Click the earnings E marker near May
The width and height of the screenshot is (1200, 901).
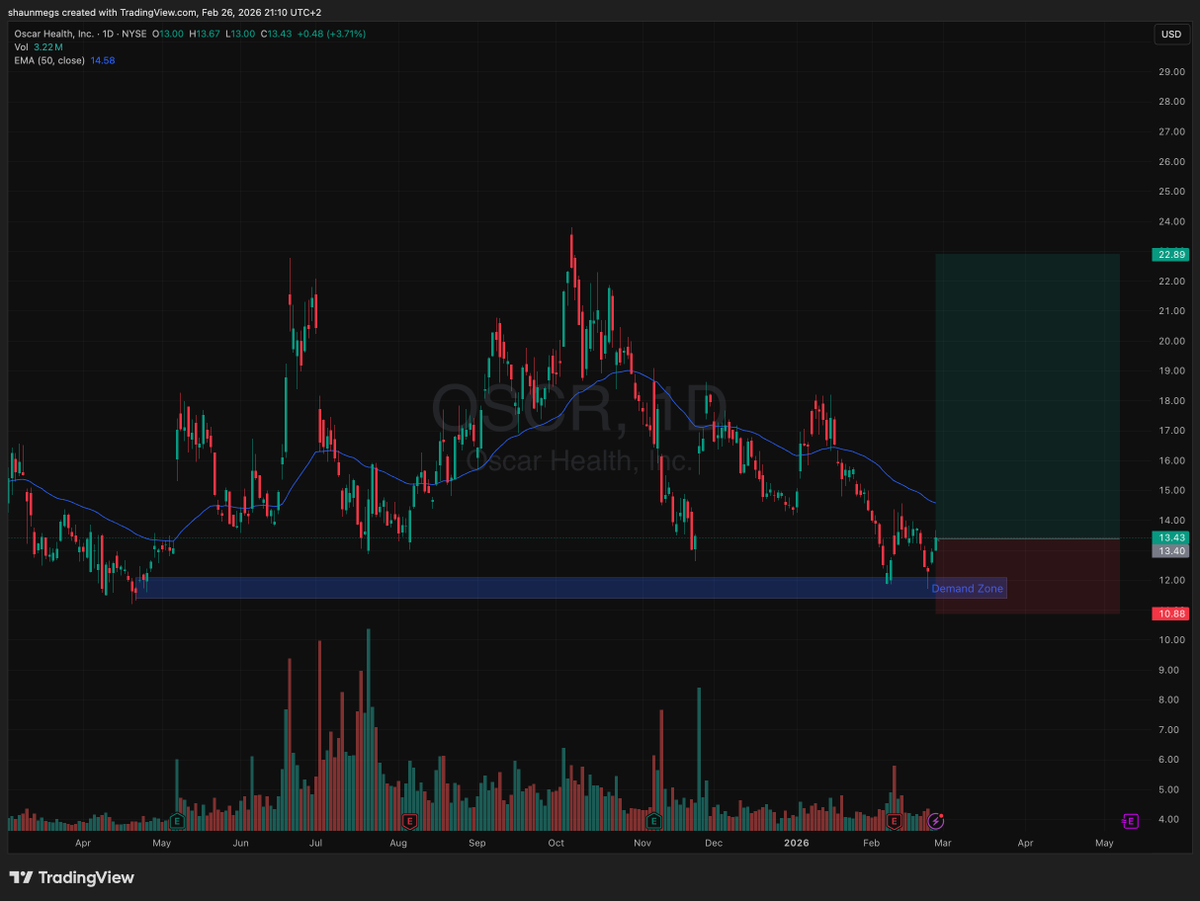click(177, 821)
